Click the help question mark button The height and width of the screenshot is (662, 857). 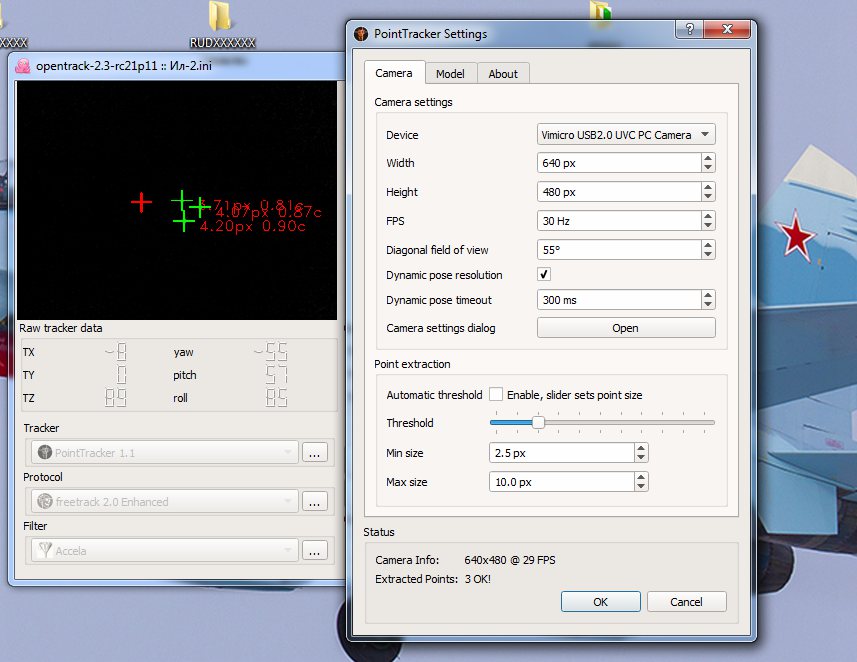click(x=690, y=29)
